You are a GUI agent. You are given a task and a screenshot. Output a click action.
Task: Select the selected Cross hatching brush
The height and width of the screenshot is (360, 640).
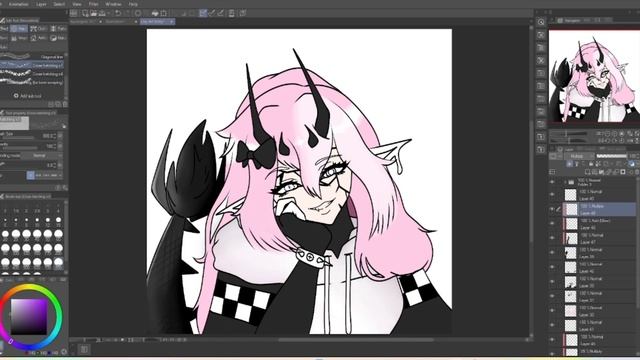(x=32, y=65)
